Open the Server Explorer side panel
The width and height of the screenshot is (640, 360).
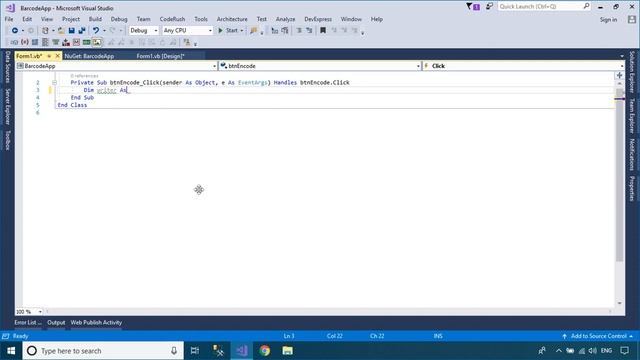pos(8,107)
